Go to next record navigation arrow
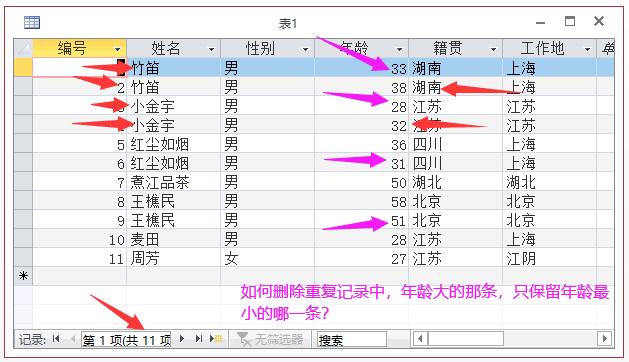Screen dimensions: 629x362 pos(182,339)
